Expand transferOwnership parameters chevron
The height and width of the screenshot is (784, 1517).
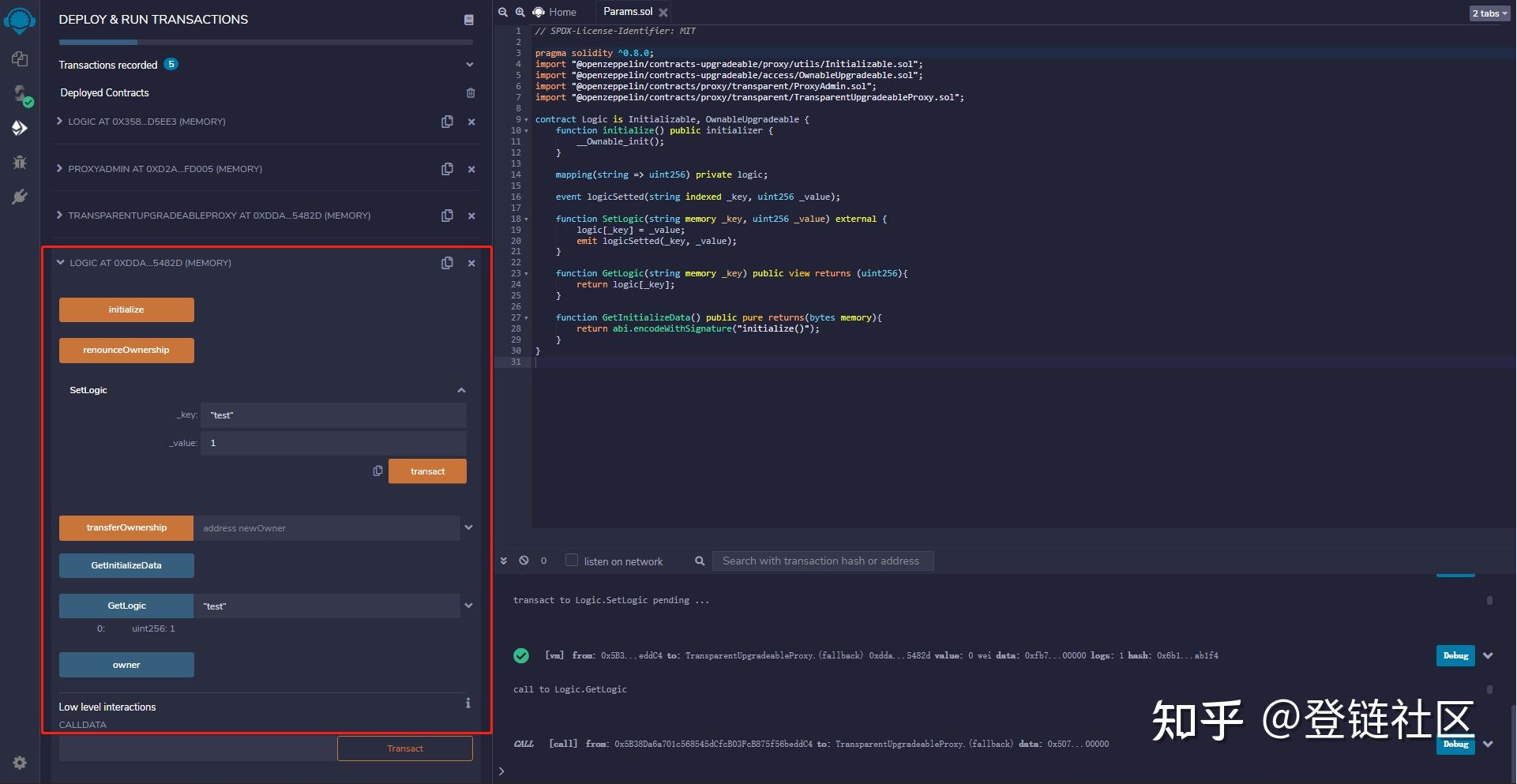tap(468, 527)
